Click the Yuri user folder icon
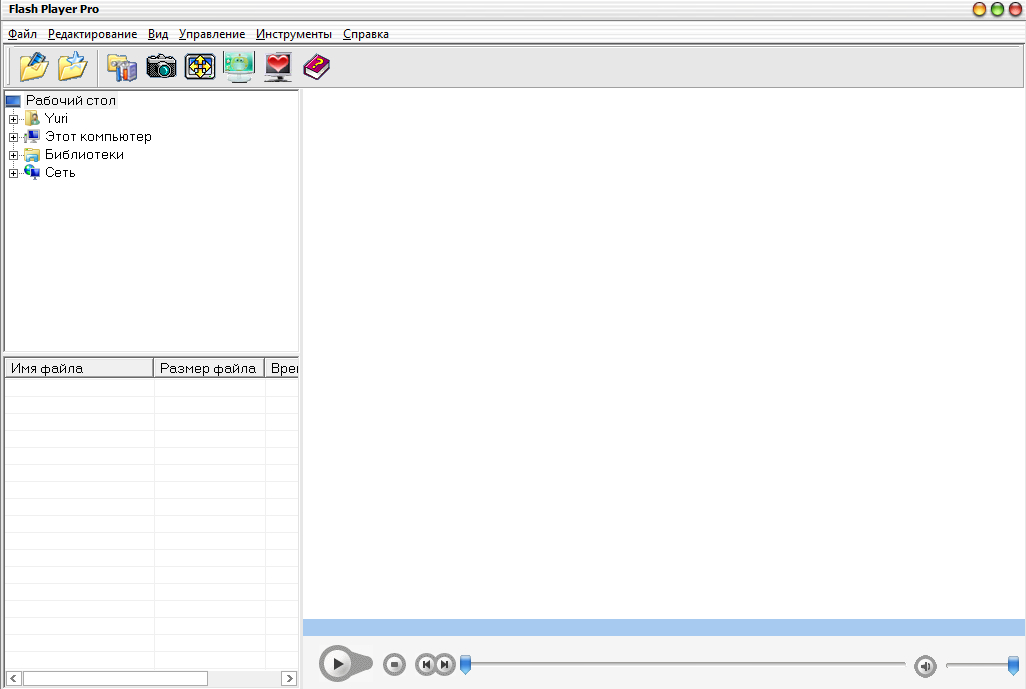 pos(32,118)
